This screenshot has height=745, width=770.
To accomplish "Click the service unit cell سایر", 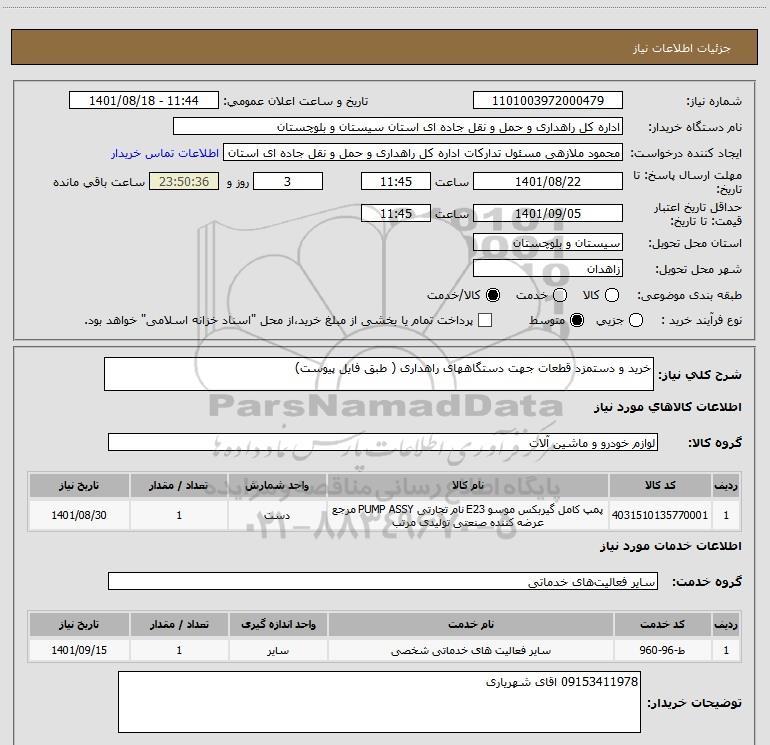I will [278, 650].
